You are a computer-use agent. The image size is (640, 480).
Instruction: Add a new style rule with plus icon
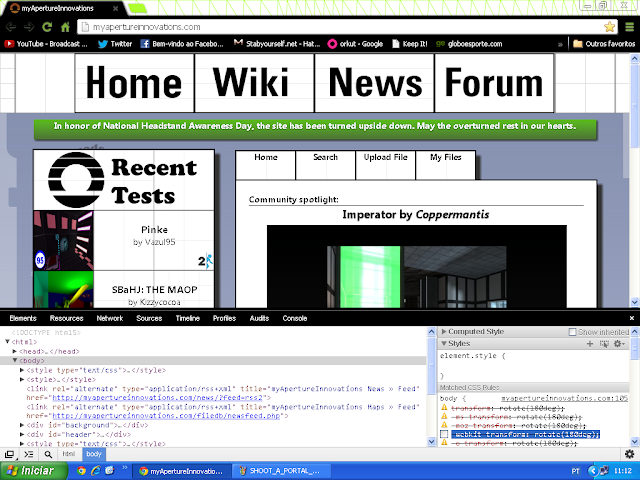pyautogui.click(x=590, y=344)
